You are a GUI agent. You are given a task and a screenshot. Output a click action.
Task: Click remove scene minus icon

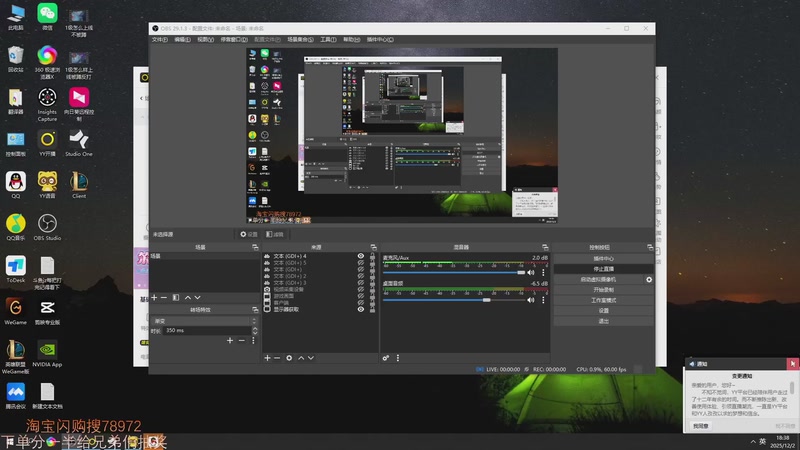165,297
